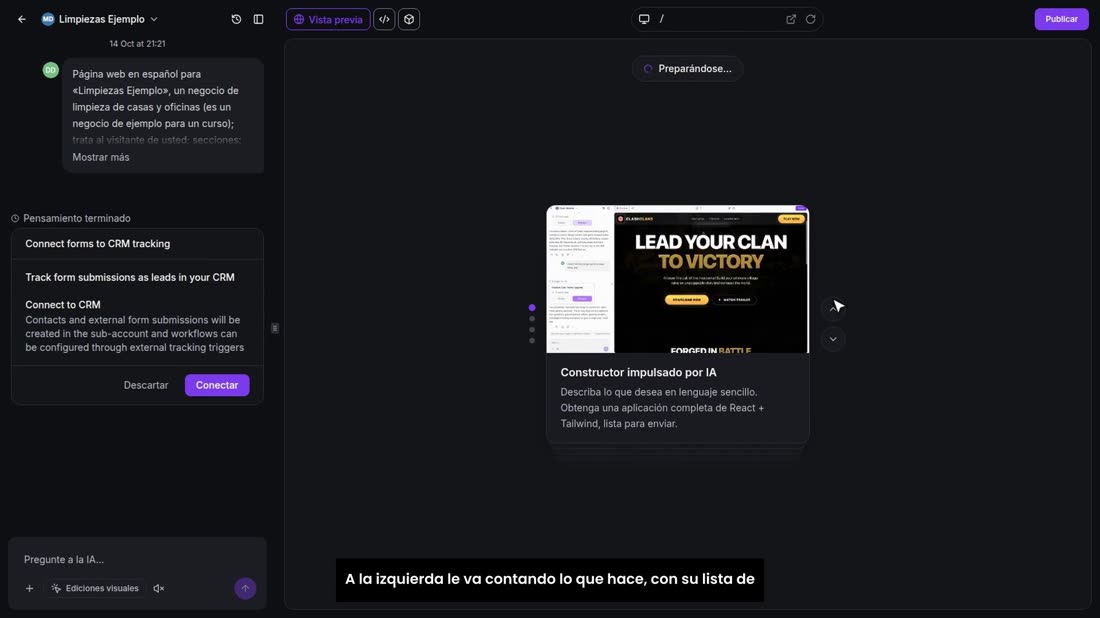Focus the Pregunte a la IA input
This screenshot has width=1100, height=618.
pyautogui.click(x=137, y=559)
